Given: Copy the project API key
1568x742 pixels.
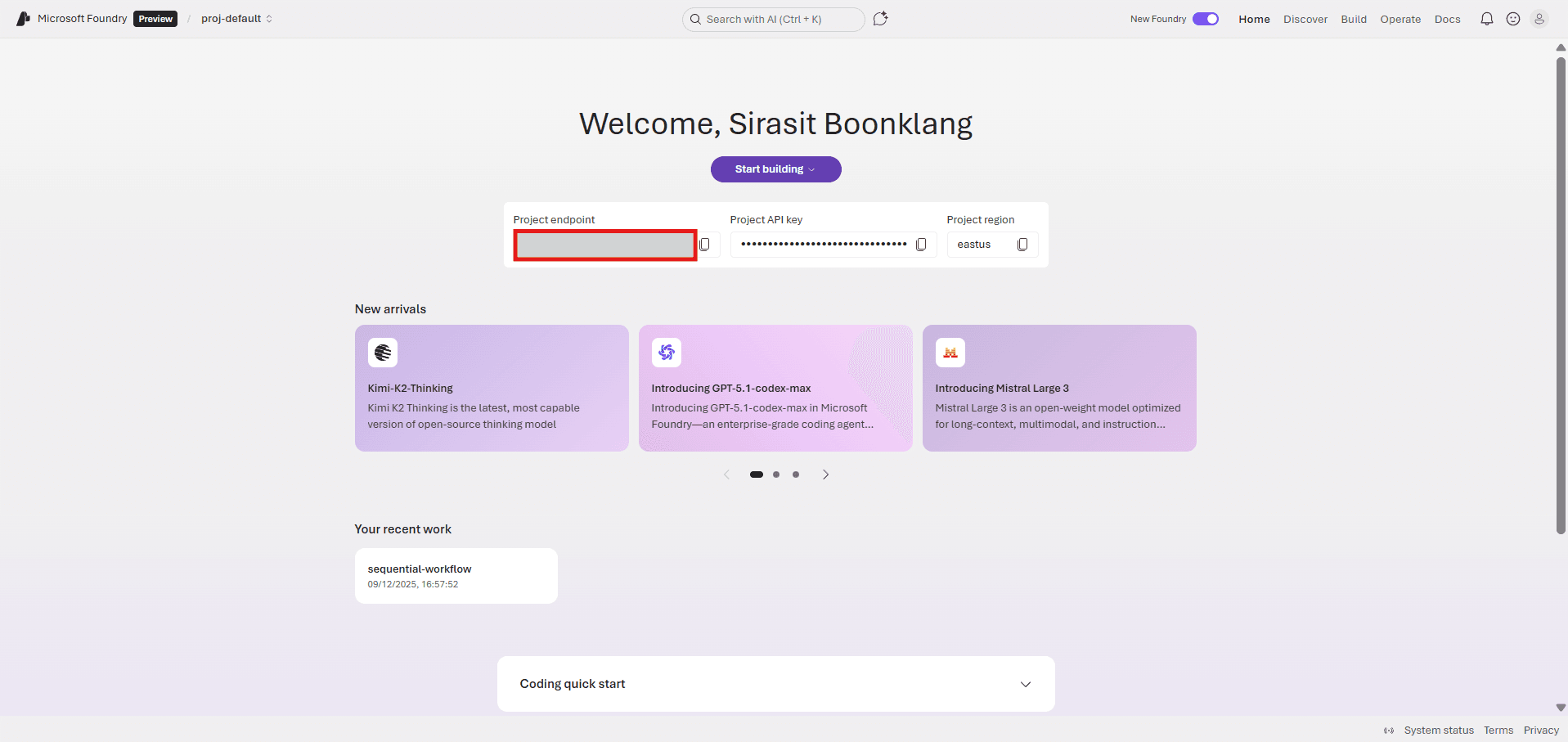Looking at the screenshot, I should click(x=921, y=245).
